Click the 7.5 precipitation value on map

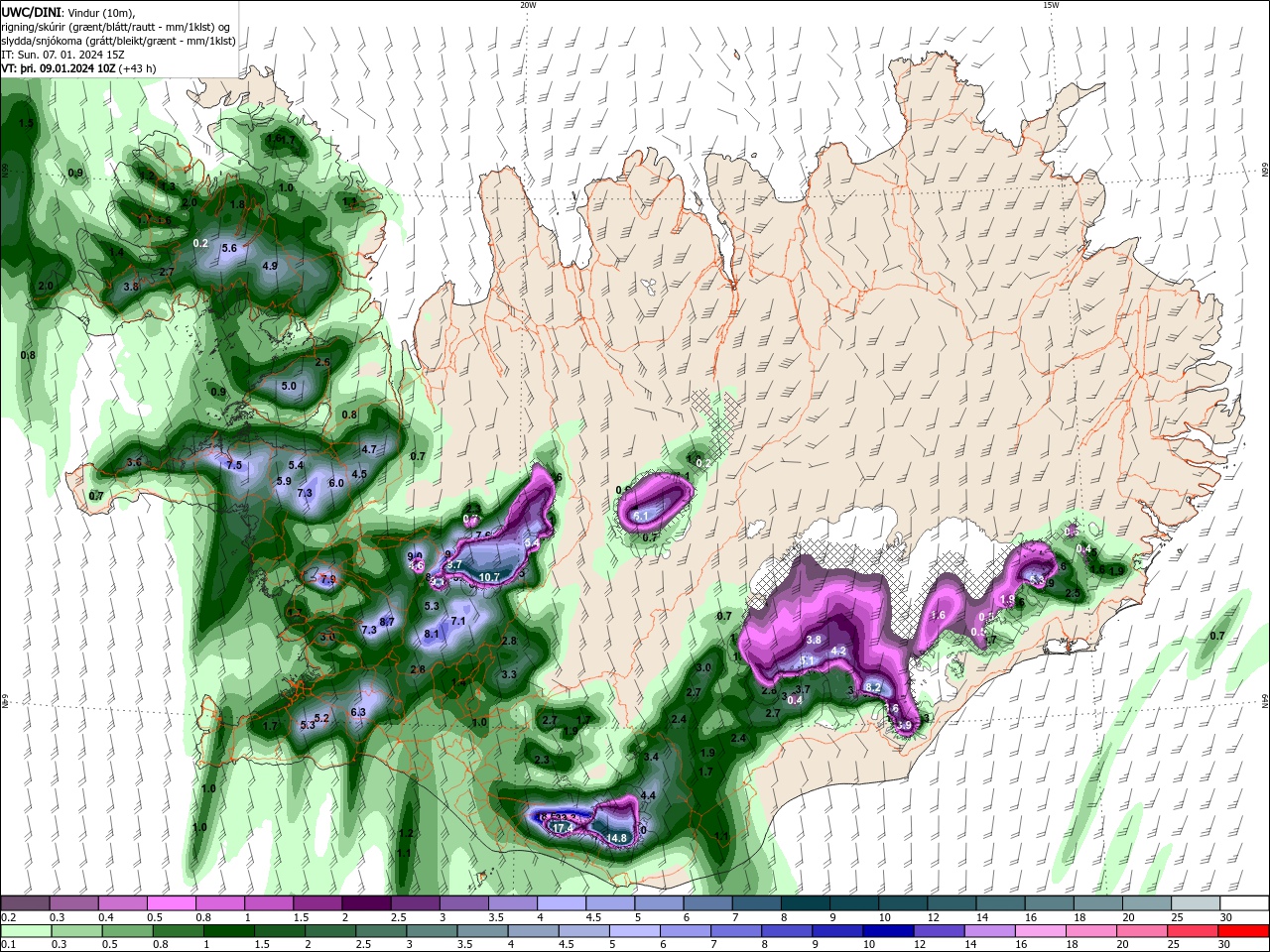(234, 465)
